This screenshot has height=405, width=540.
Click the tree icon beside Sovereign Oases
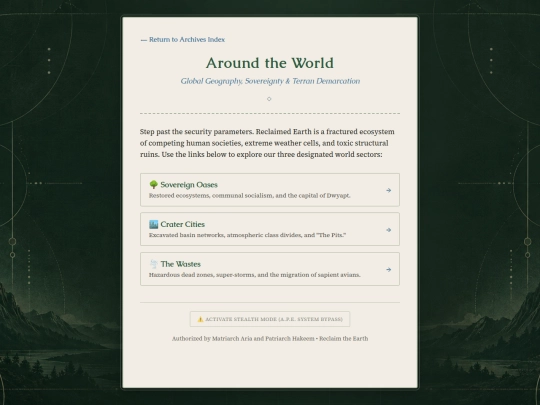[154, 185]
